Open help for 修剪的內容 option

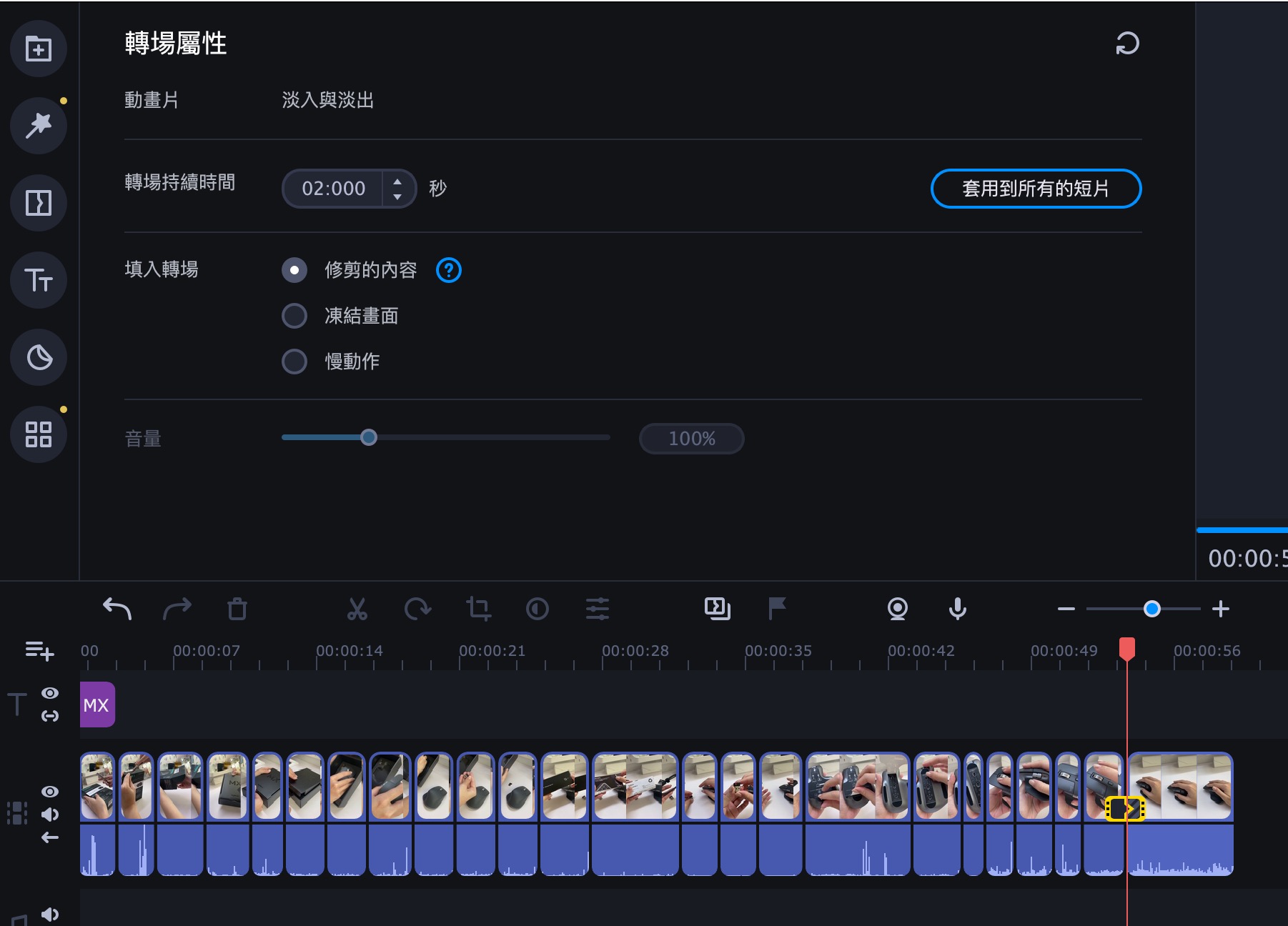coord(449,270)
